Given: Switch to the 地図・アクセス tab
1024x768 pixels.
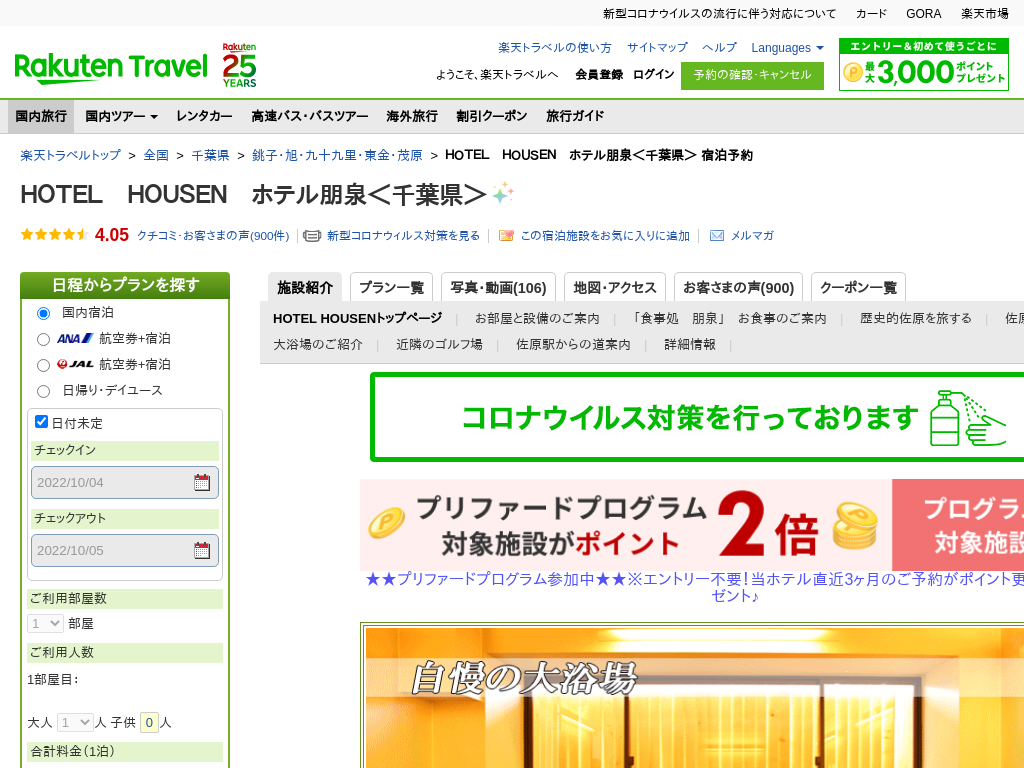Looking at the screenshot, I should click(x=615, y=287).
